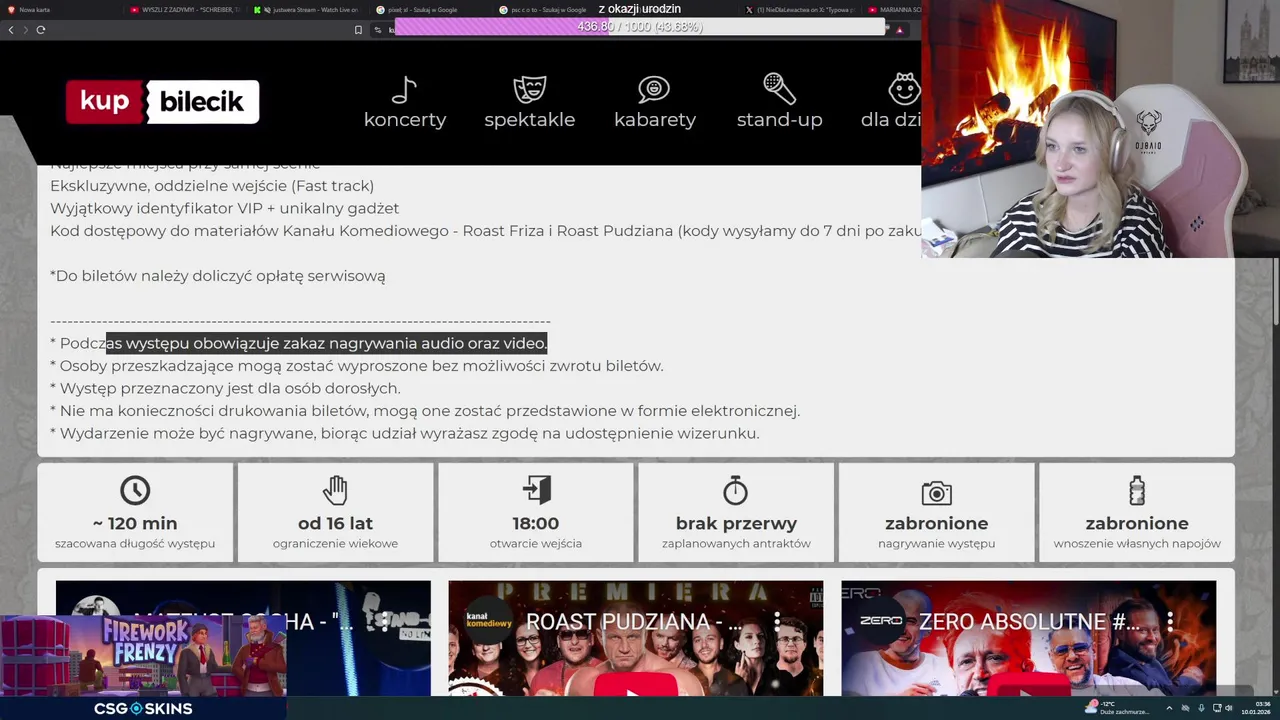Screen dimensions: 1280x720
Task: Click the line starting 'Wydarzenie może być nagrywane'
Action: (405, 433)
